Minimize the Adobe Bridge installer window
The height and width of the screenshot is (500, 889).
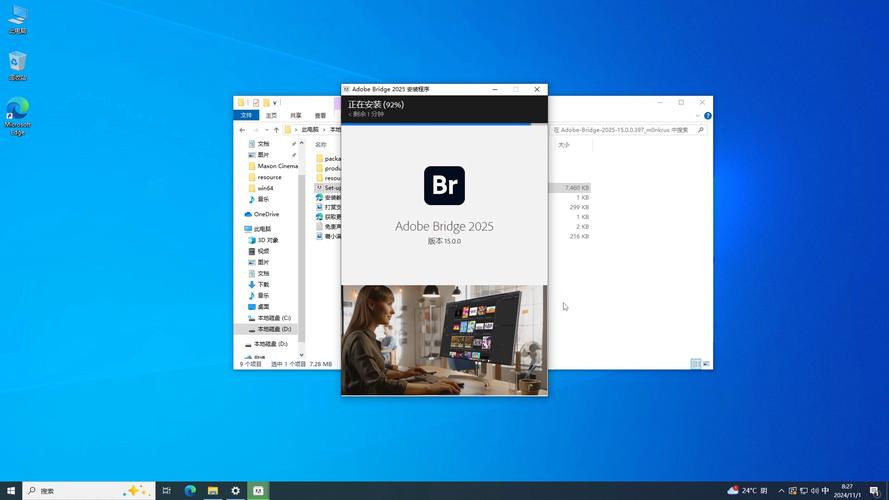[495, 89]
